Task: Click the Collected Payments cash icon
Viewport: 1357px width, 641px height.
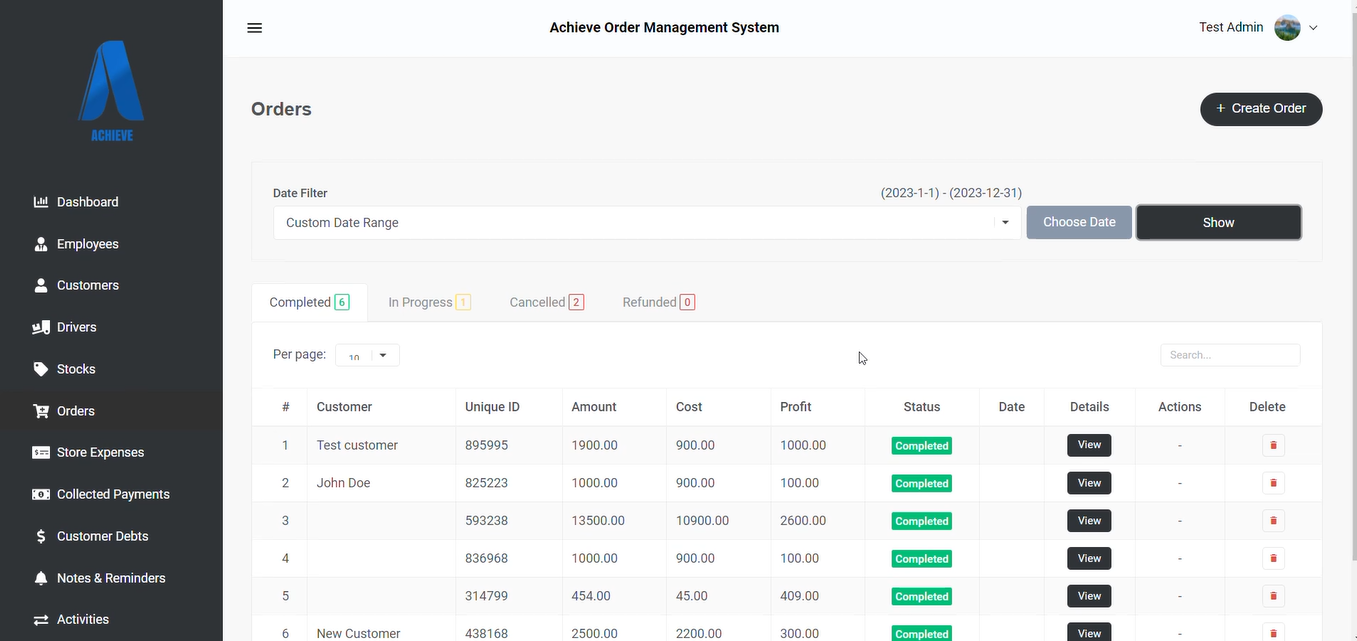Action: tap(41, 495)
